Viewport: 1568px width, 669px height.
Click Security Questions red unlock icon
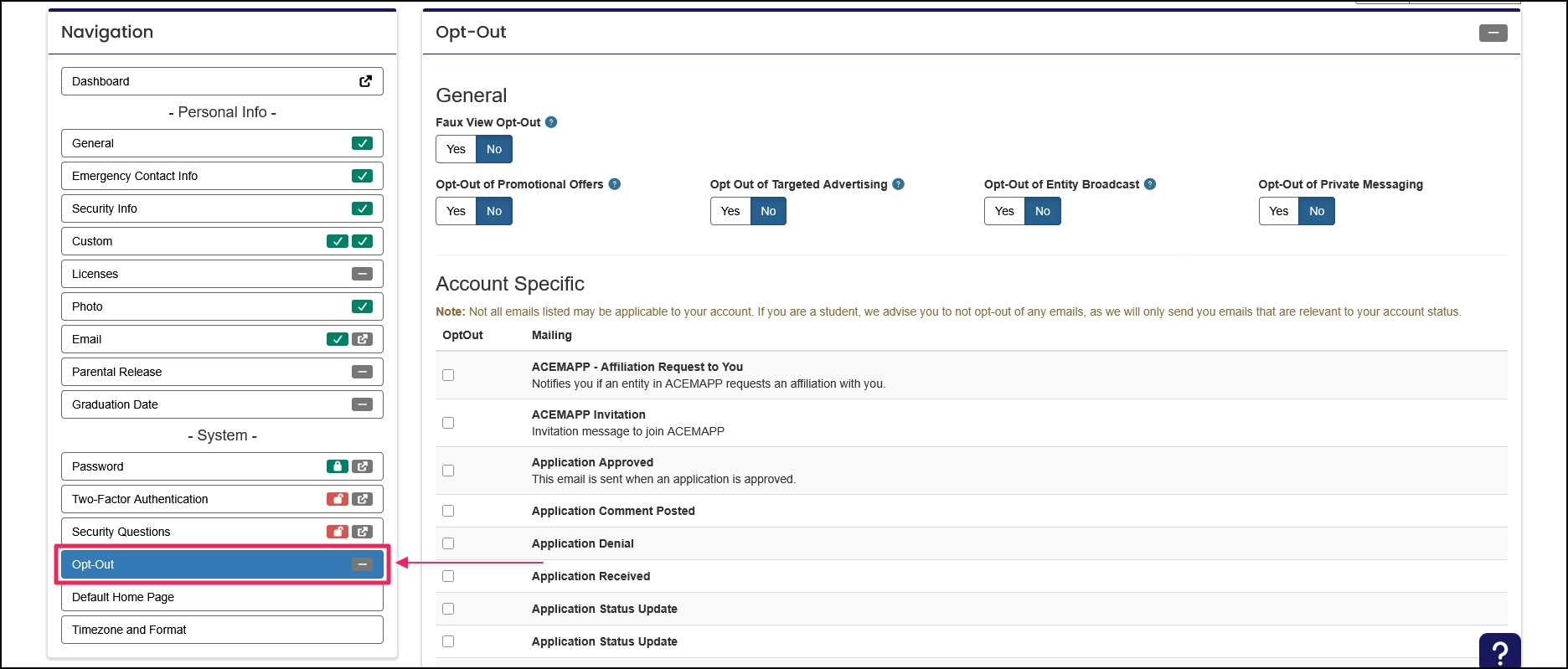337,532
